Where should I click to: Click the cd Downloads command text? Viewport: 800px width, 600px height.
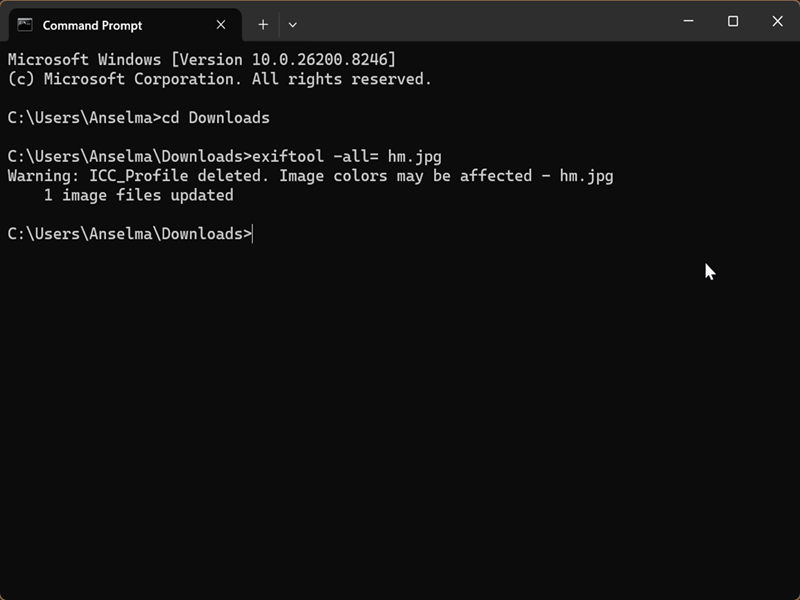coord(215,118)
